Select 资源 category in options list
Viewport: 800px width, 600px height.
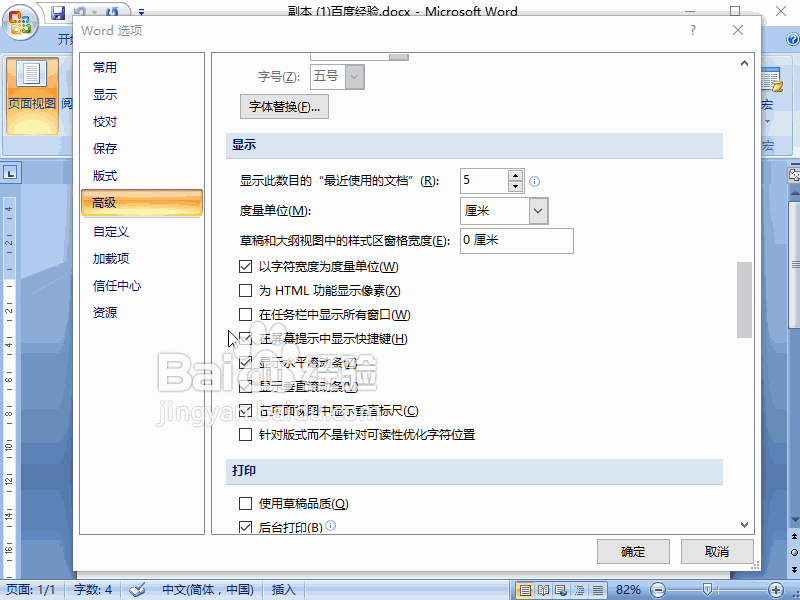(x=105, y=312)
